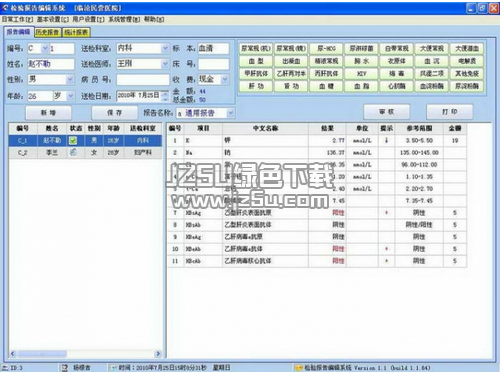Screen dimensions: 500x373
Task: Click the status icon in row C_2
Action: click(73, 152)
